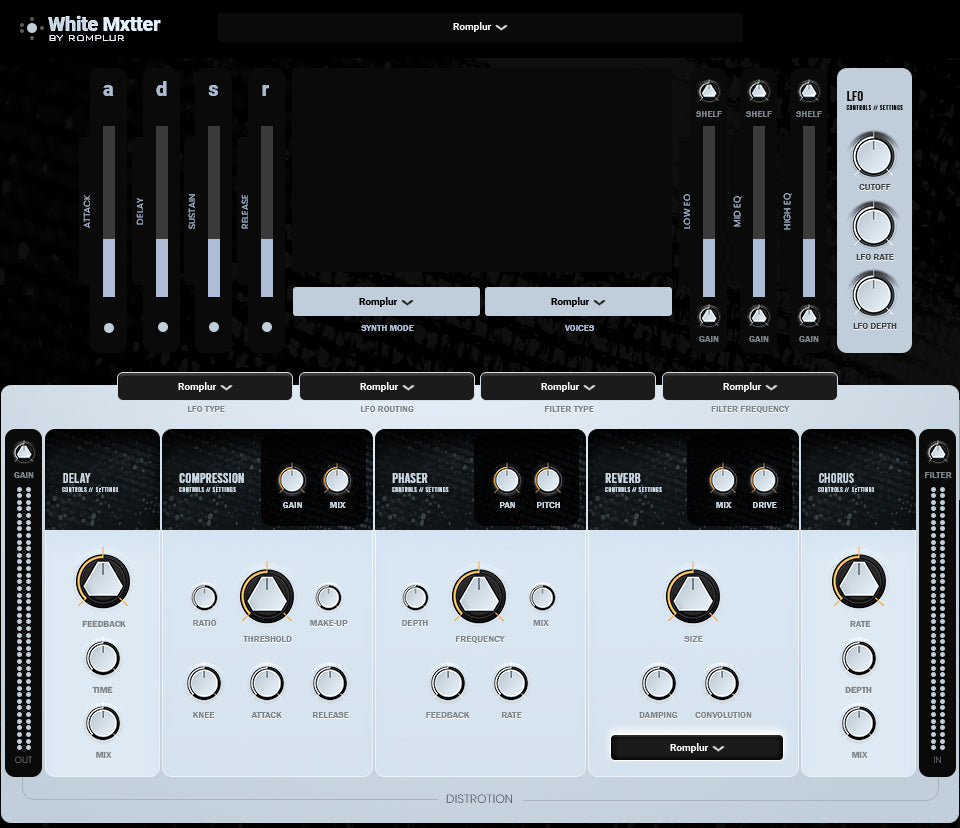
Task: Click the output Gain knob
Action: [23, 453]
